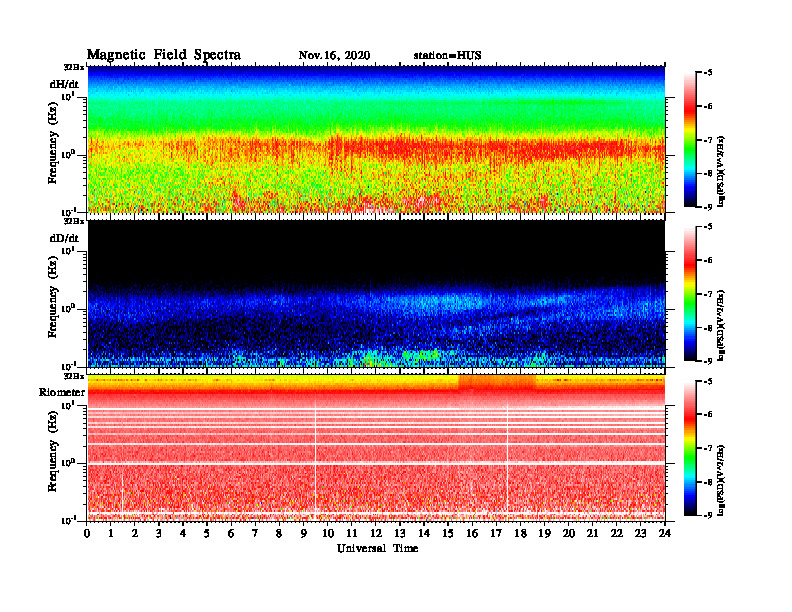Click the "24" tick on Universal Time axis
Image resolution: width=792 pixels, height=612 pixels.
(665, 534)
